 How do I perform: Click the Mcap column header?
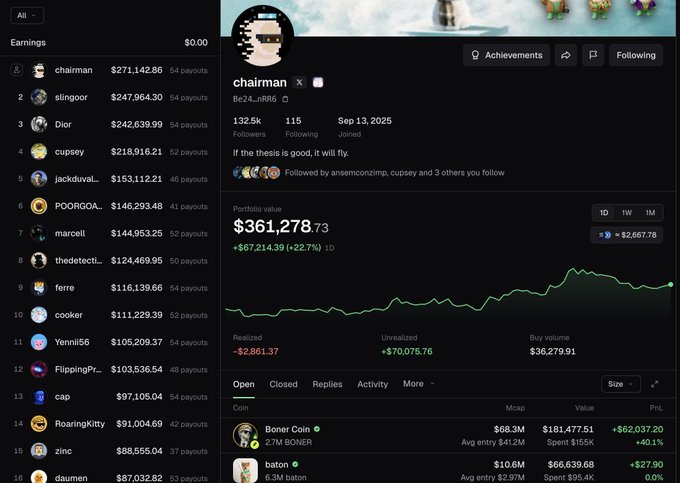point(515,408)
